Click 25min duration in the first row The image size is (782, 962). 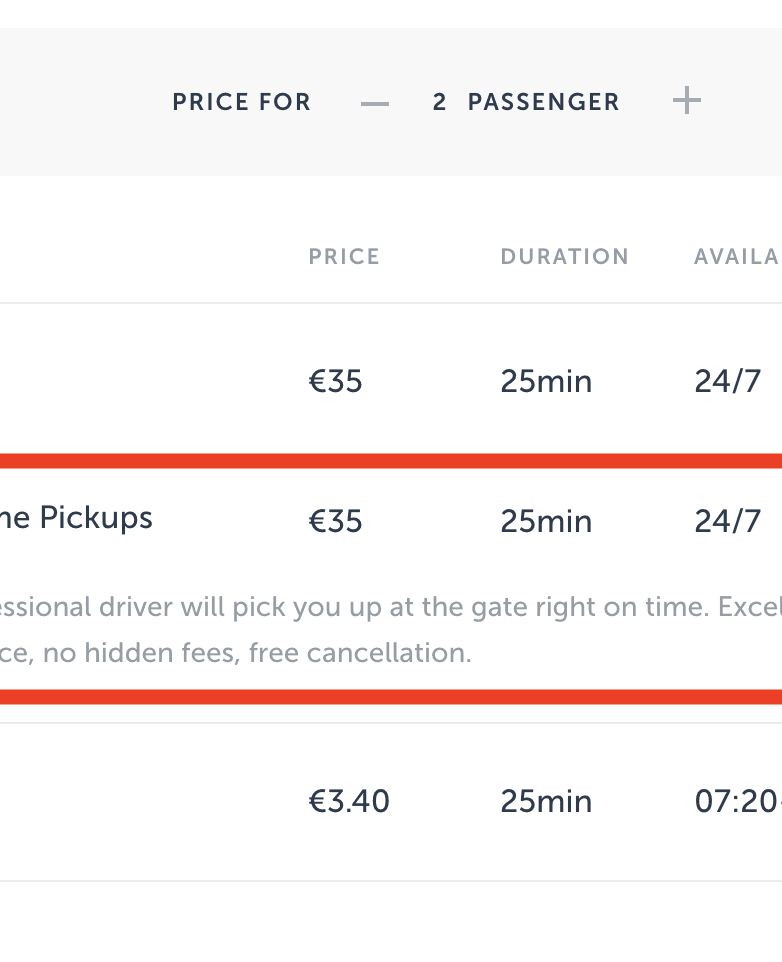pyautogui.click(x=546, y=381)
